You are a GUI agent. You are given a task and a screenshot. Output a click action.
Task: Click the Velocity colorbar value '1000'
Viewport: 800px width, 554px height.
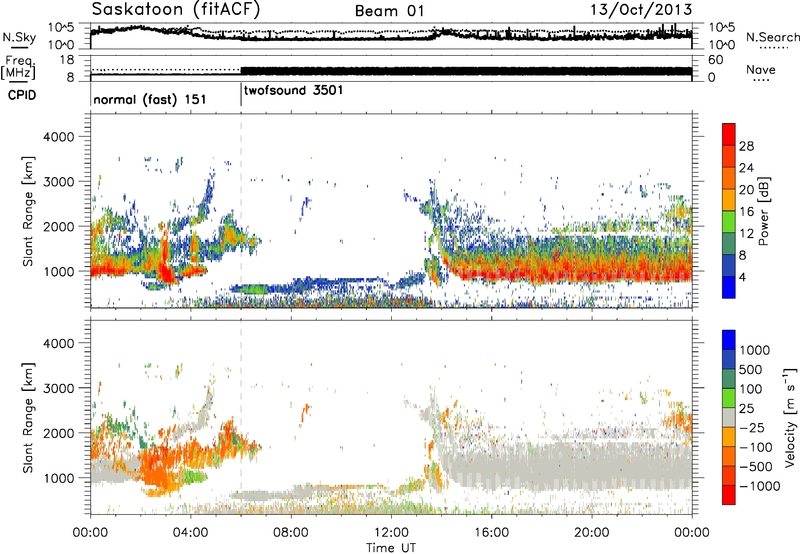(754, 350)
